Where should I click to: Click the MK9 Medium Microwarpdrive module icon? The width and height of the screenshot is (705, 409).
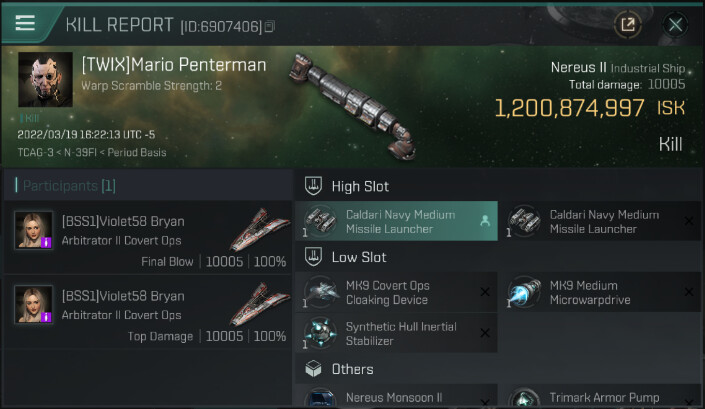(x=525, y=292)
